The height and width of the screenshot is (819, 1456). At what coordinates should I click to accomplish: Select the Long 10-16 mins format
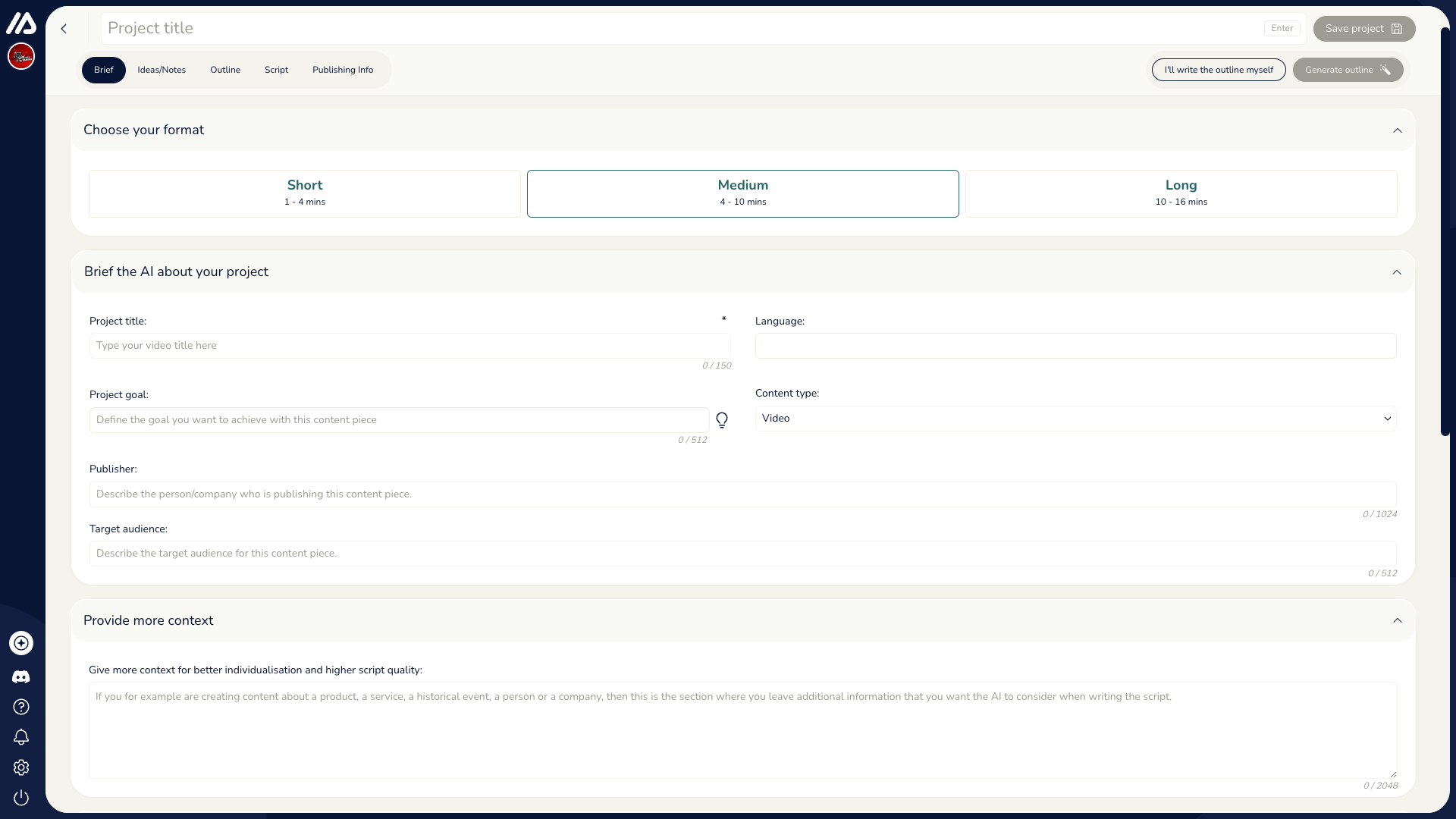point(1180,193)
